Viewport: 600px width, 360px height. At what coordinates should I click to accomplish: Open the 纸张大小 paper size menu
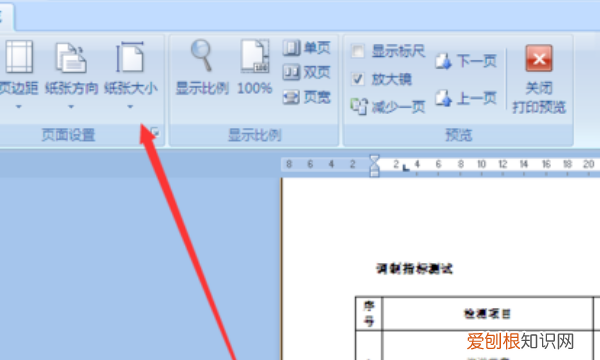[130, 75]
